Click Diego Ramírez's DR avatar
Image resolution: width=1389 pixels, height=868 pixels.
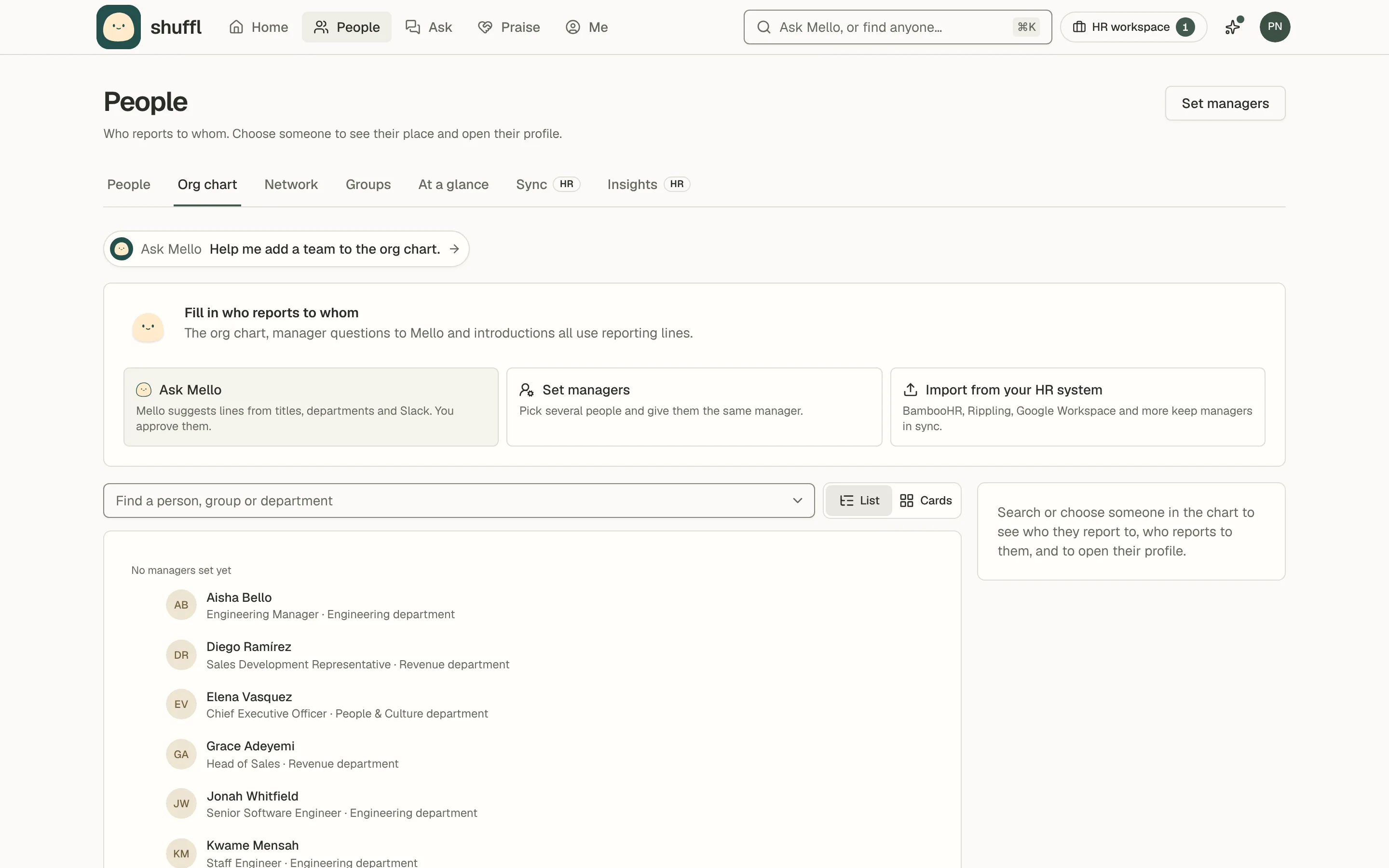click(x=181, y=655)
